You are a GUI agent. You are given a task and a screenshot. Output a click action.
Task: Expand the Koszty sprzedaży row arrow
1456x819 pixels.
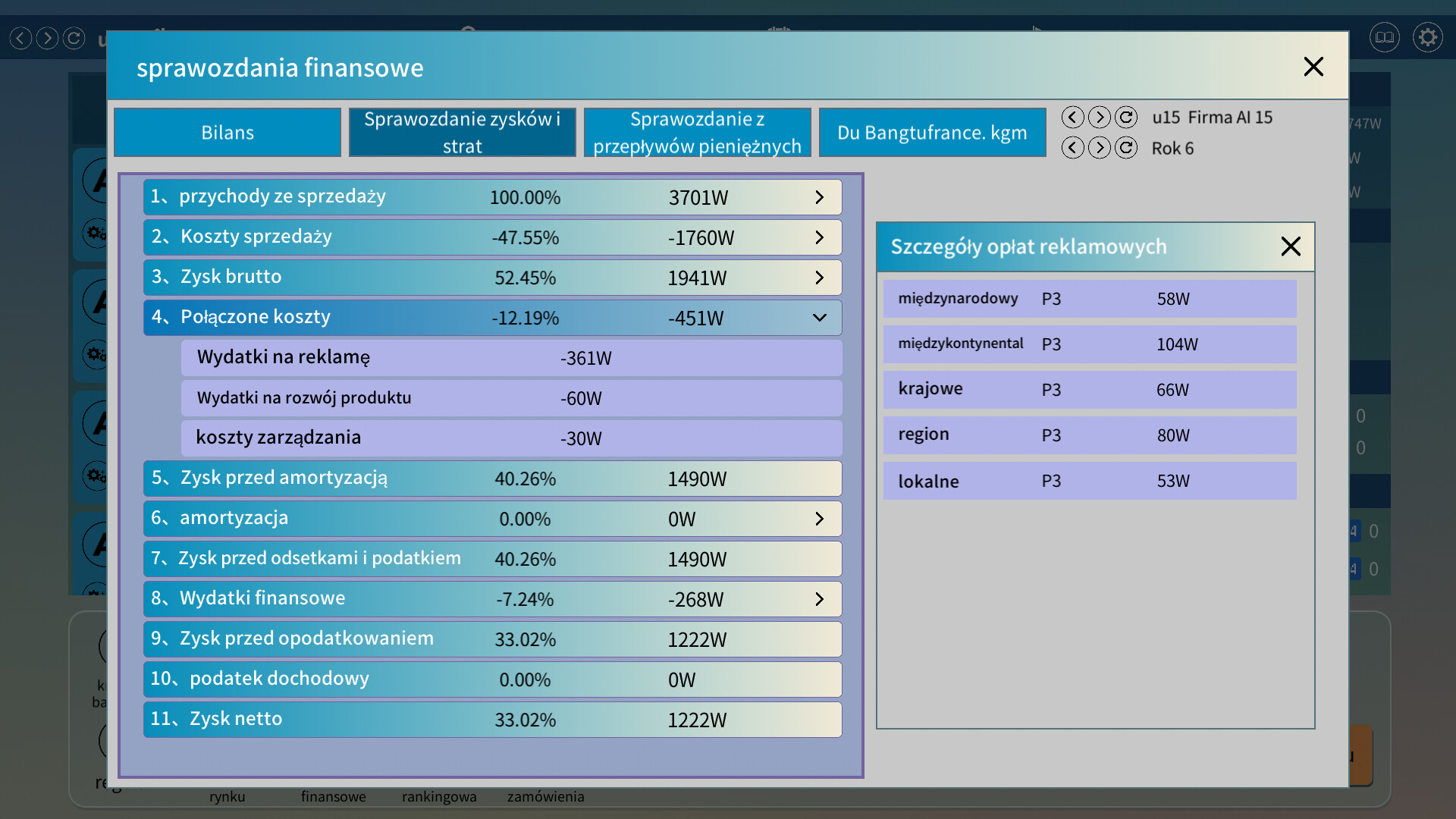pos(819,237)
